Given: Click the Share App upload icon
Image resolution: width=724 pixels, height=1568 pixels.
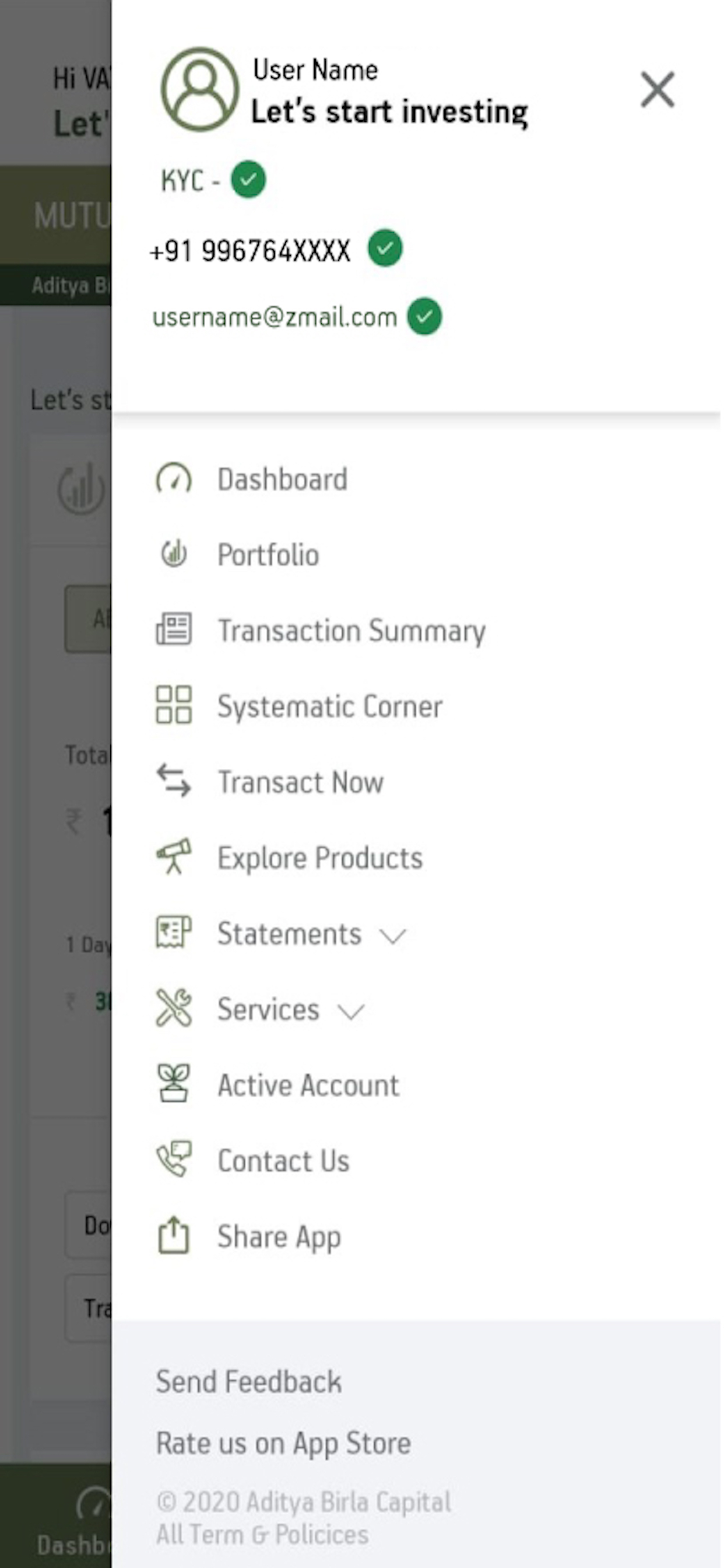Looking at the screenshot, I should tap(174, 1235).
